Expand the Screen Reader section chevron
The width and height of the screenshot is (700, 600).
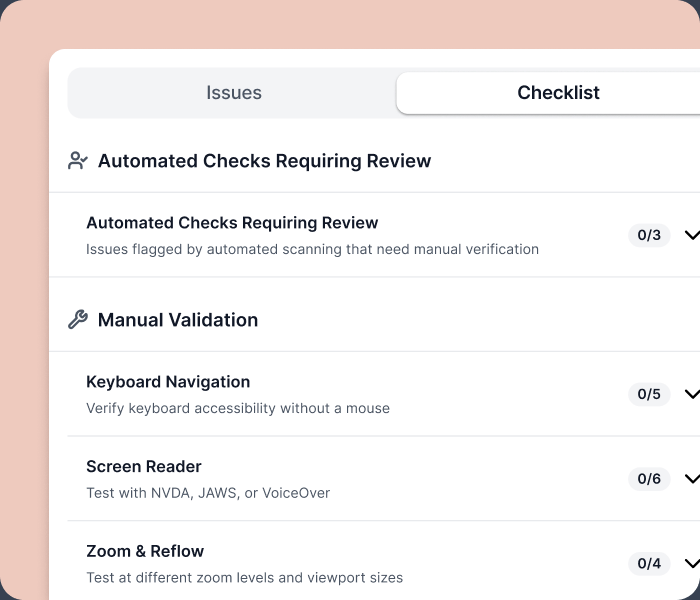tap(692, 479)
